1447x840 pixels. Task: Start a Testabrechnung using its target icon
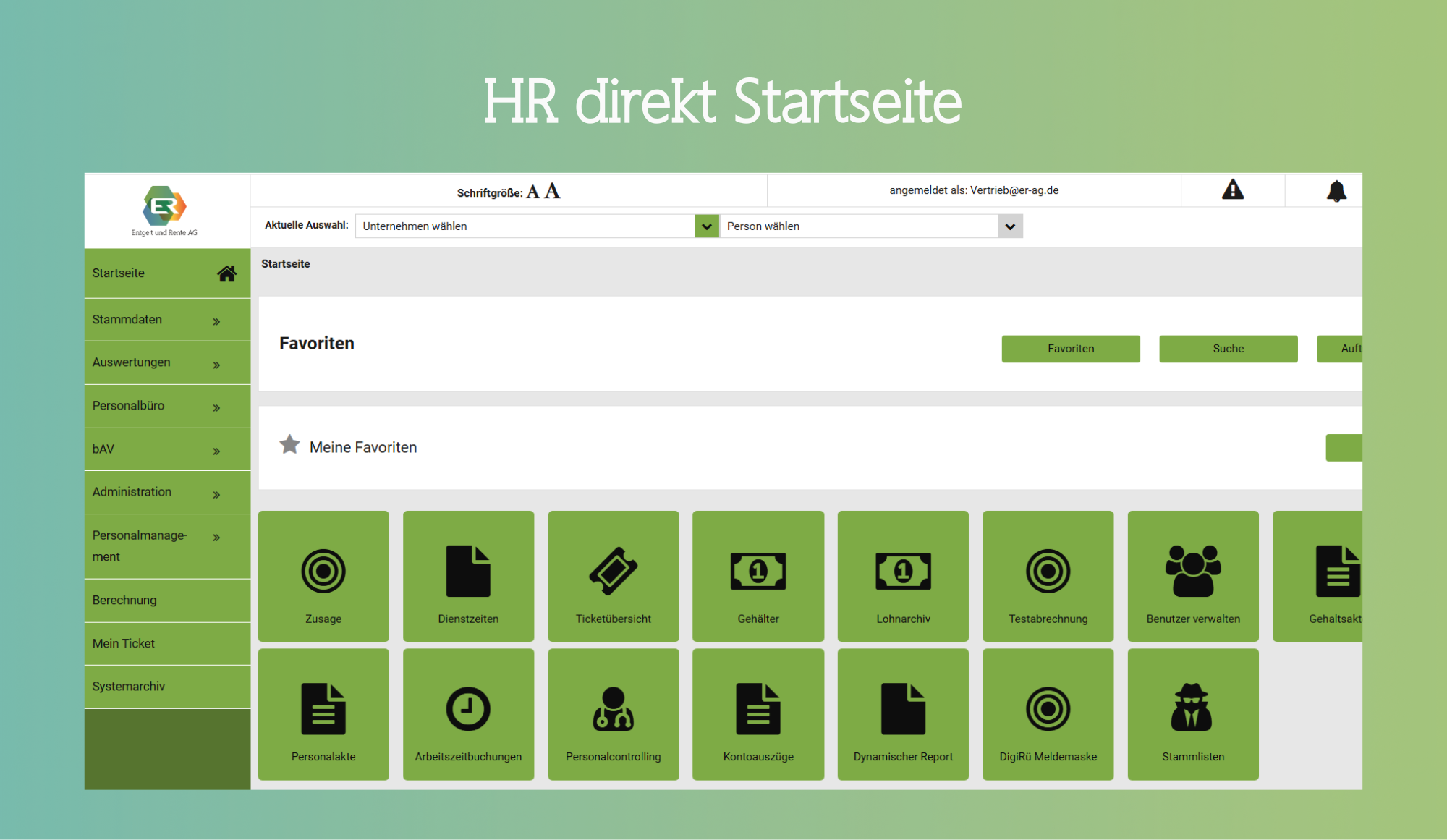click(1048, 570)
